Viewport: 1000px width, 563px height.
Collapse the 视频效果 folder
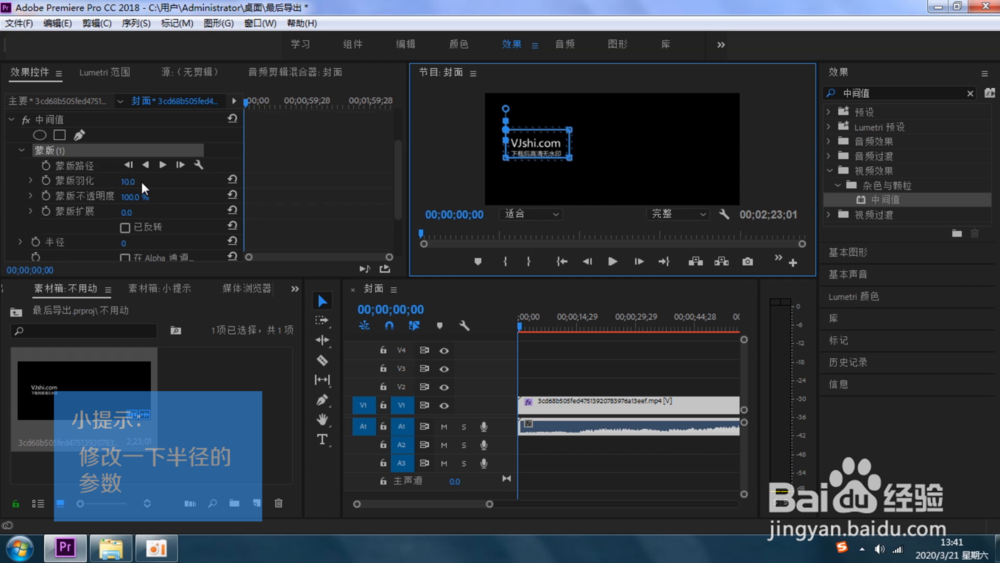tap(830, 170)
